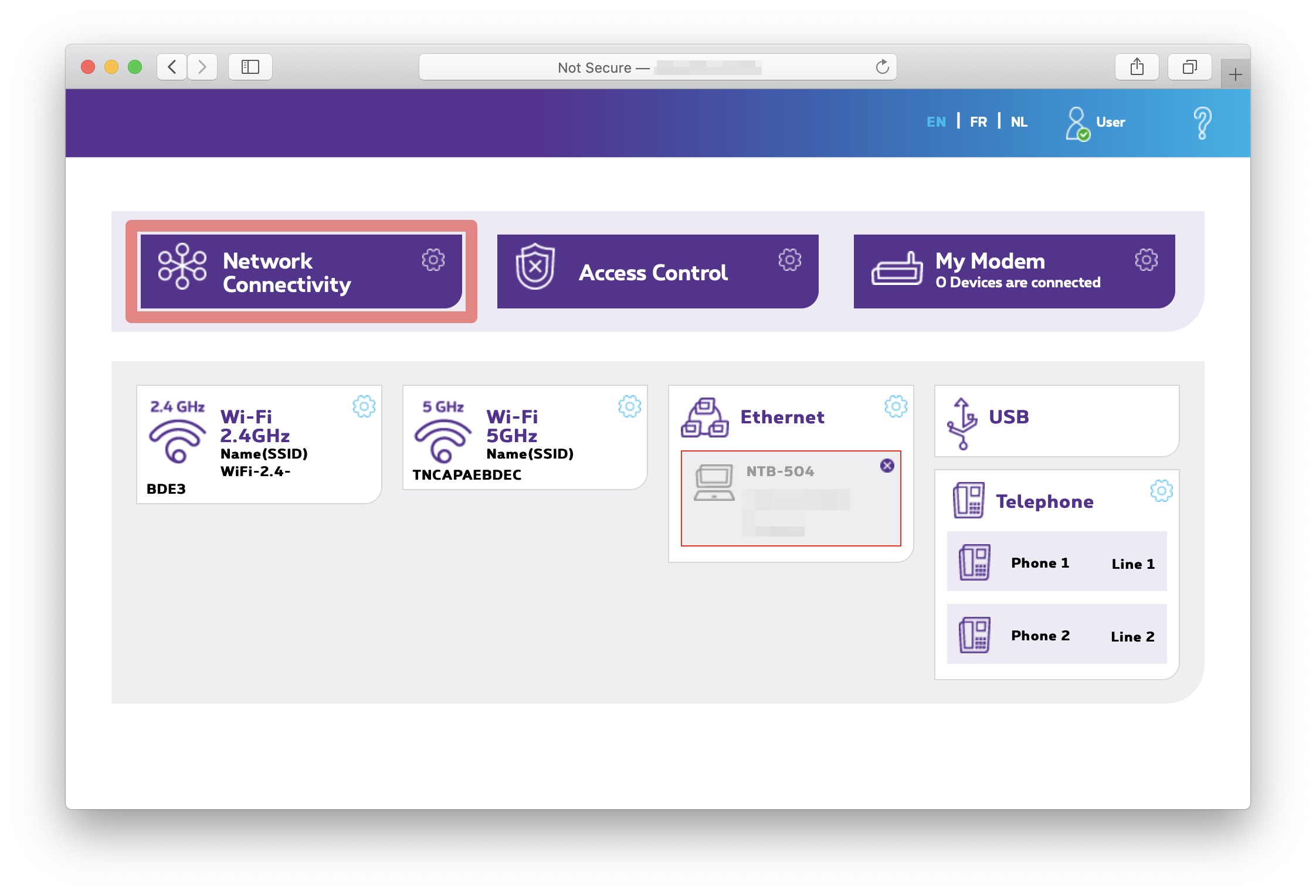
Task: Click the Phone 1 handset icon
Action: pos(975,562)
